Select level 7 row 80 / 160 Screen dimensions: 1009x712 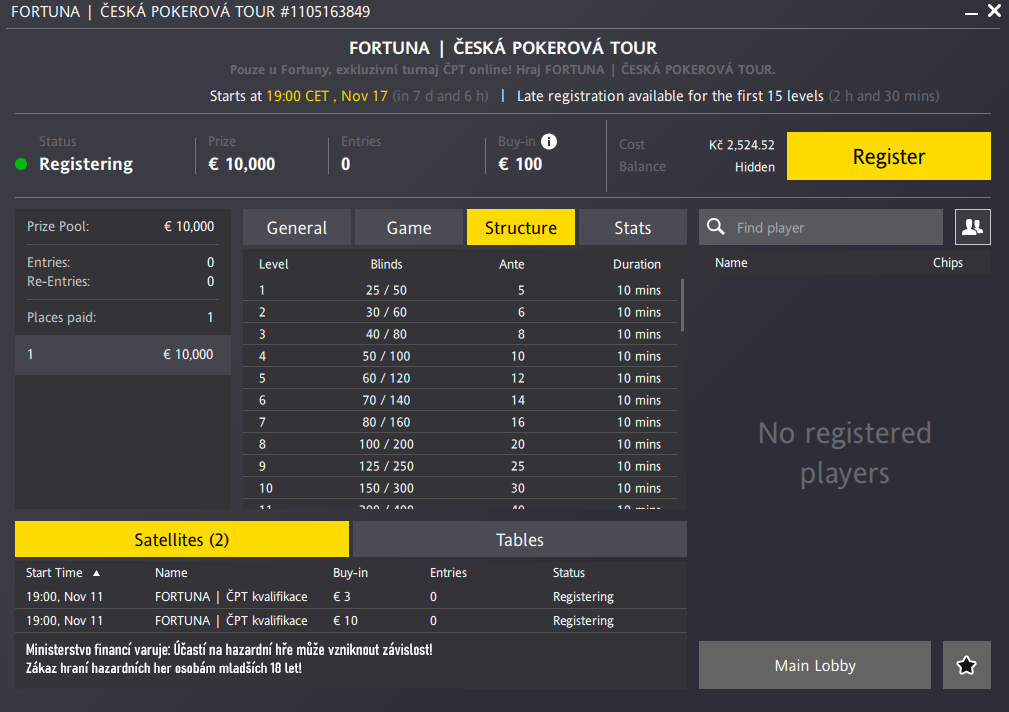(x=461, y=422)
